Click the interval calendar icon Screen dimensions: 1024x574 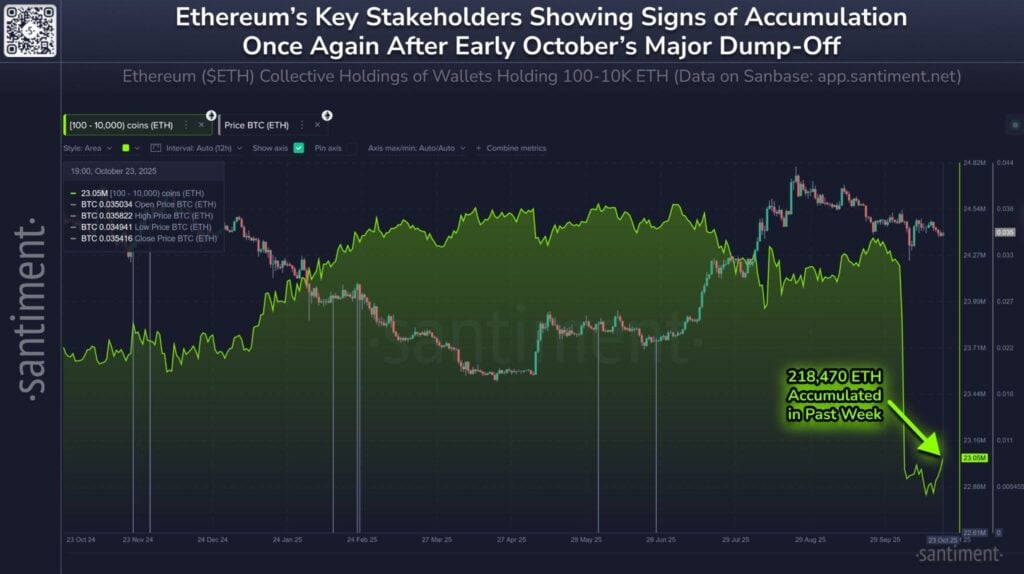click(155, 148)
